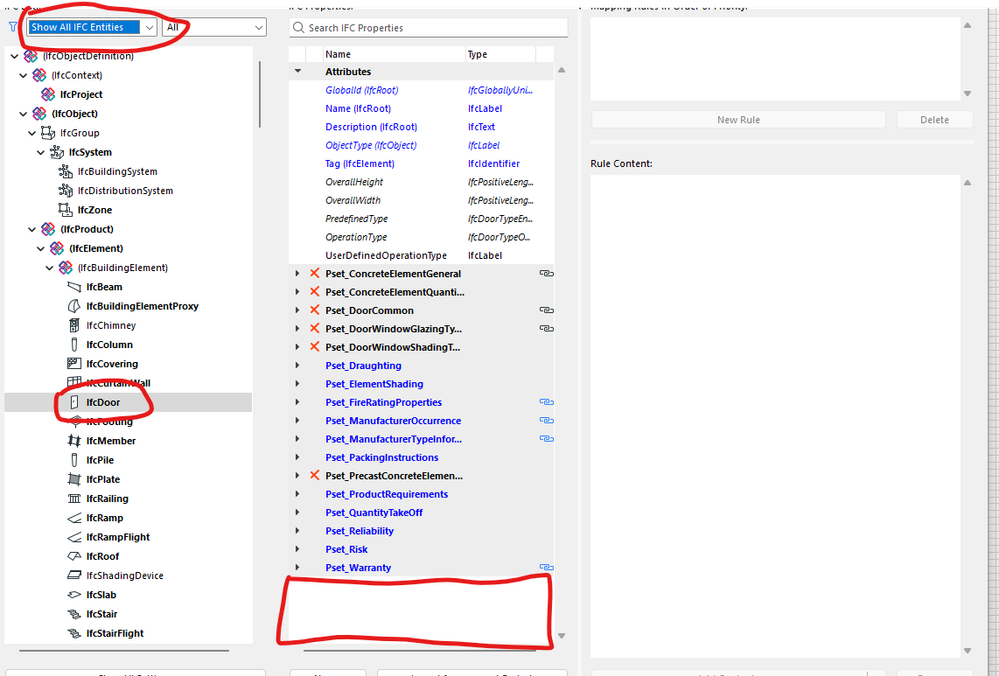Image resolution: width=999 pixels, height=676 pixels.
Task: Collapse the (IfcContext) tree node
Action: [x=24, y=75]
